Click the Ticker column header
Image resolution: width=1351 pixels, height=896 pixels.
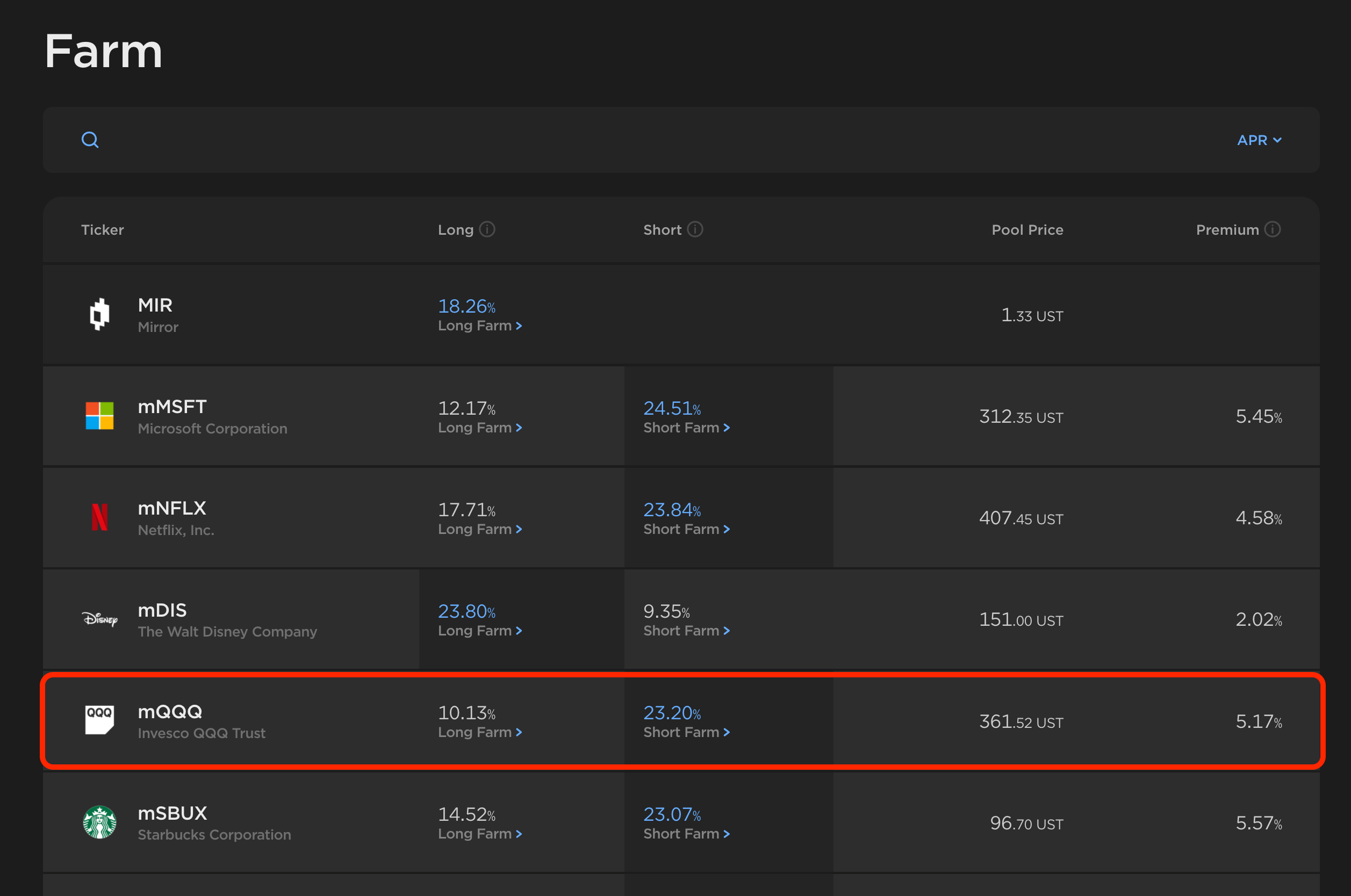(x=102, y=230)
